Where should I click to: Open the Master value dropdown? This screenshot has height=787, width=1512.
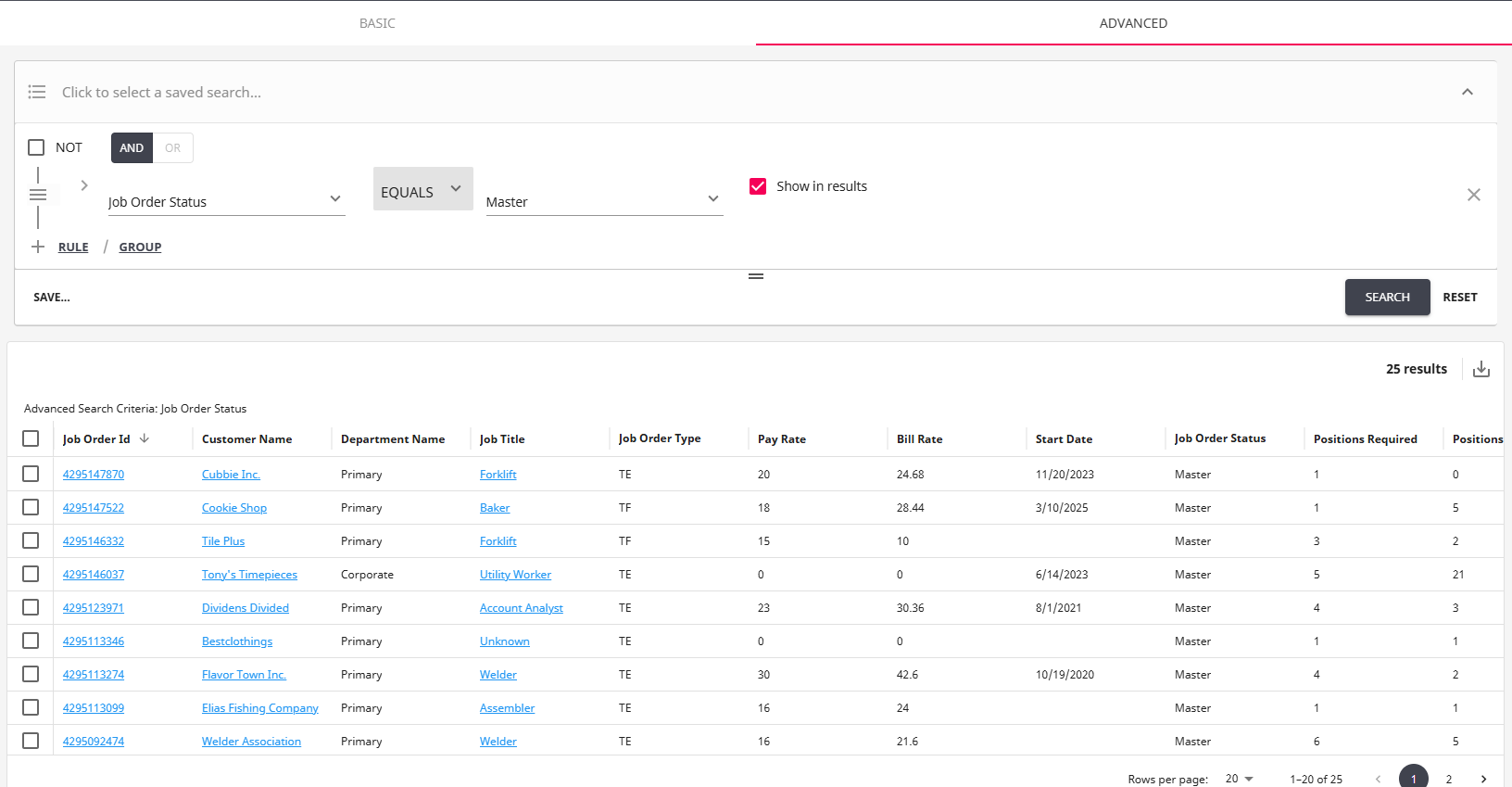point(604,201)
